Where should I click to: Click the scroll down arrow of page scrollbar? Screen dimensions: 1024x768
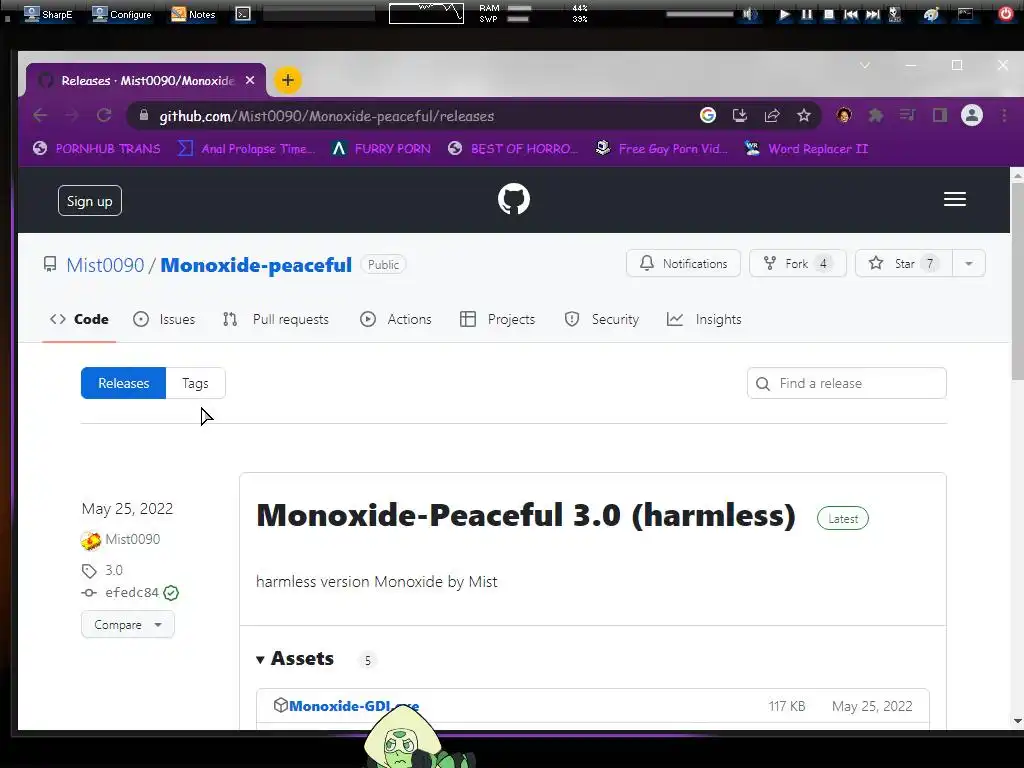tap(1017, 721)
